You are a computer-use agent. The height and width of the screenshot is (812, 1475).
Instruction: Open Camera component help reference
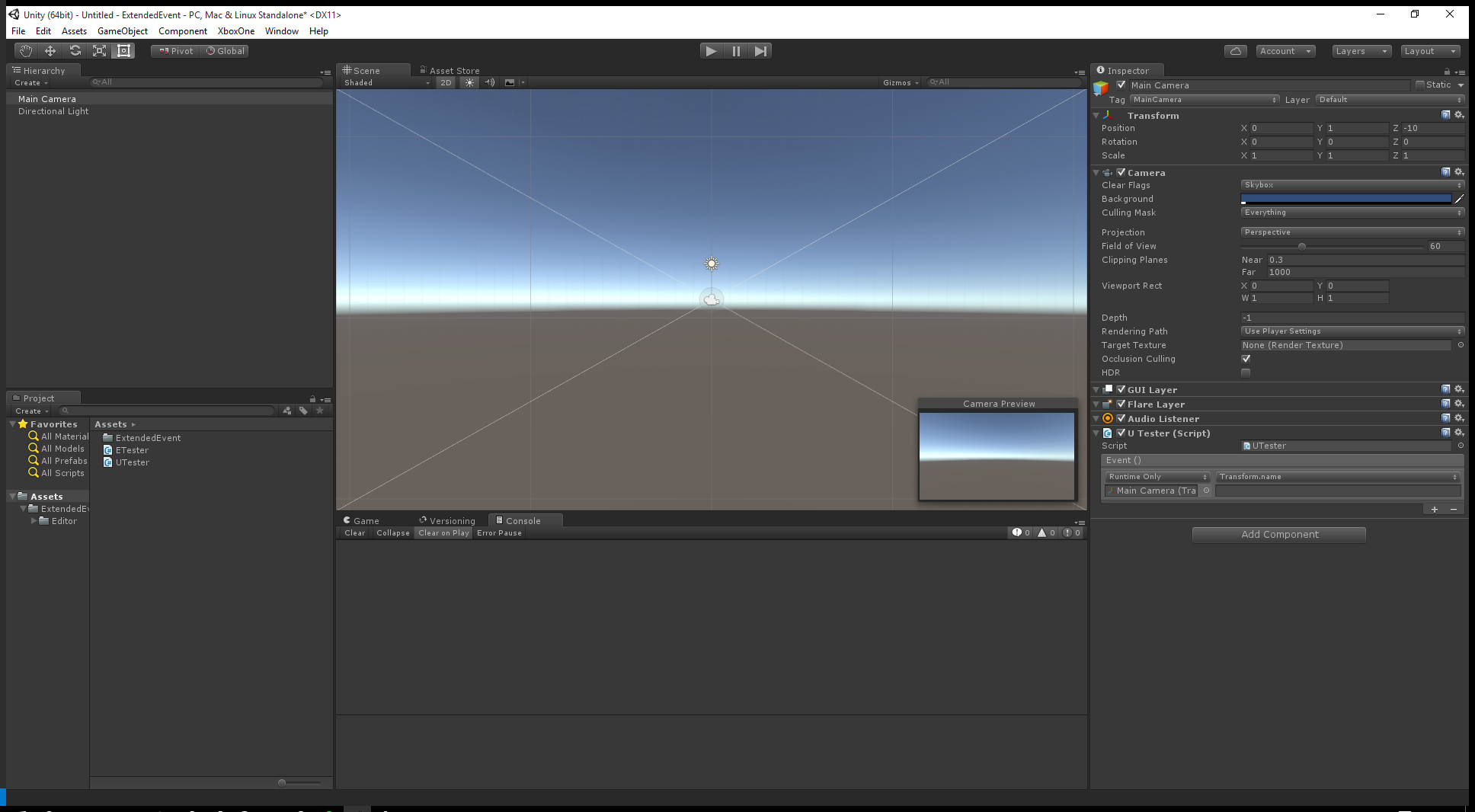click(x=1446, y=172)
